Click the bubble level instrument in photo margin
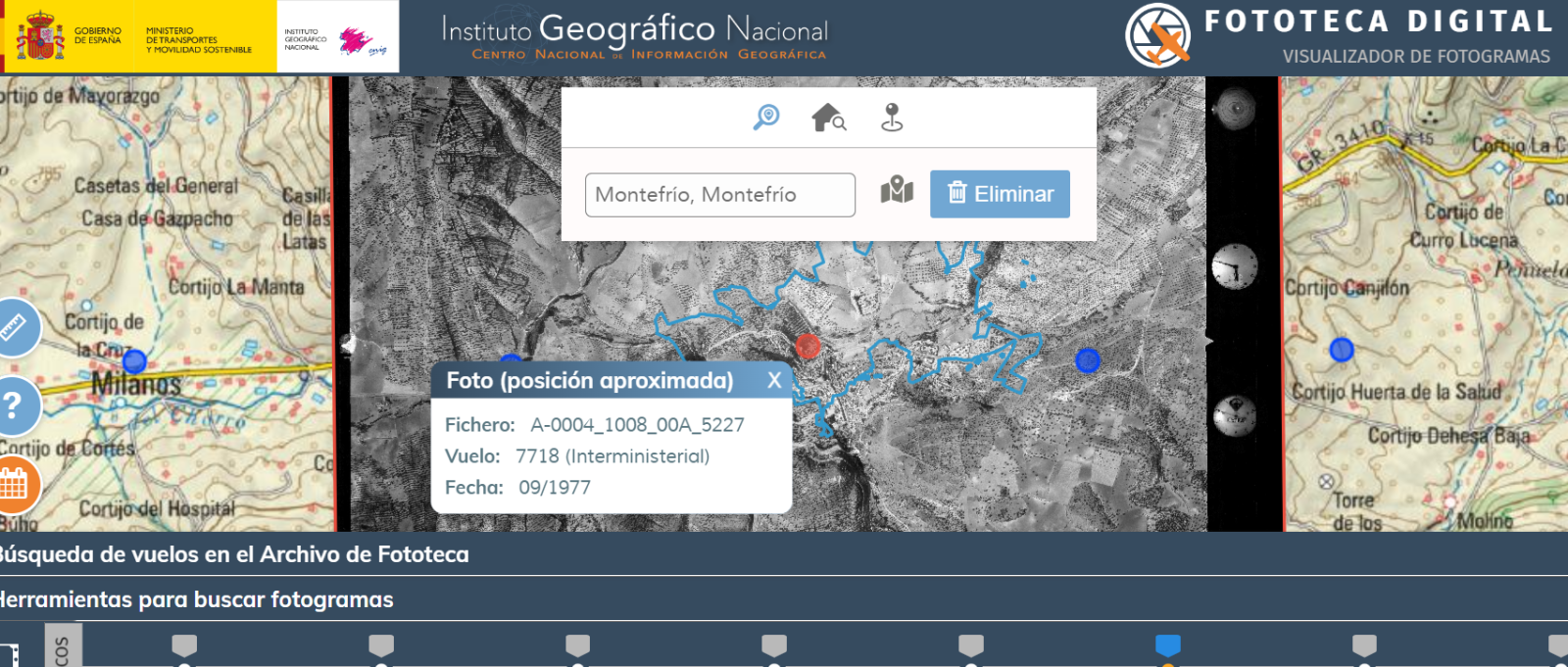The image size is (1568, 667). pos(1234,108)
